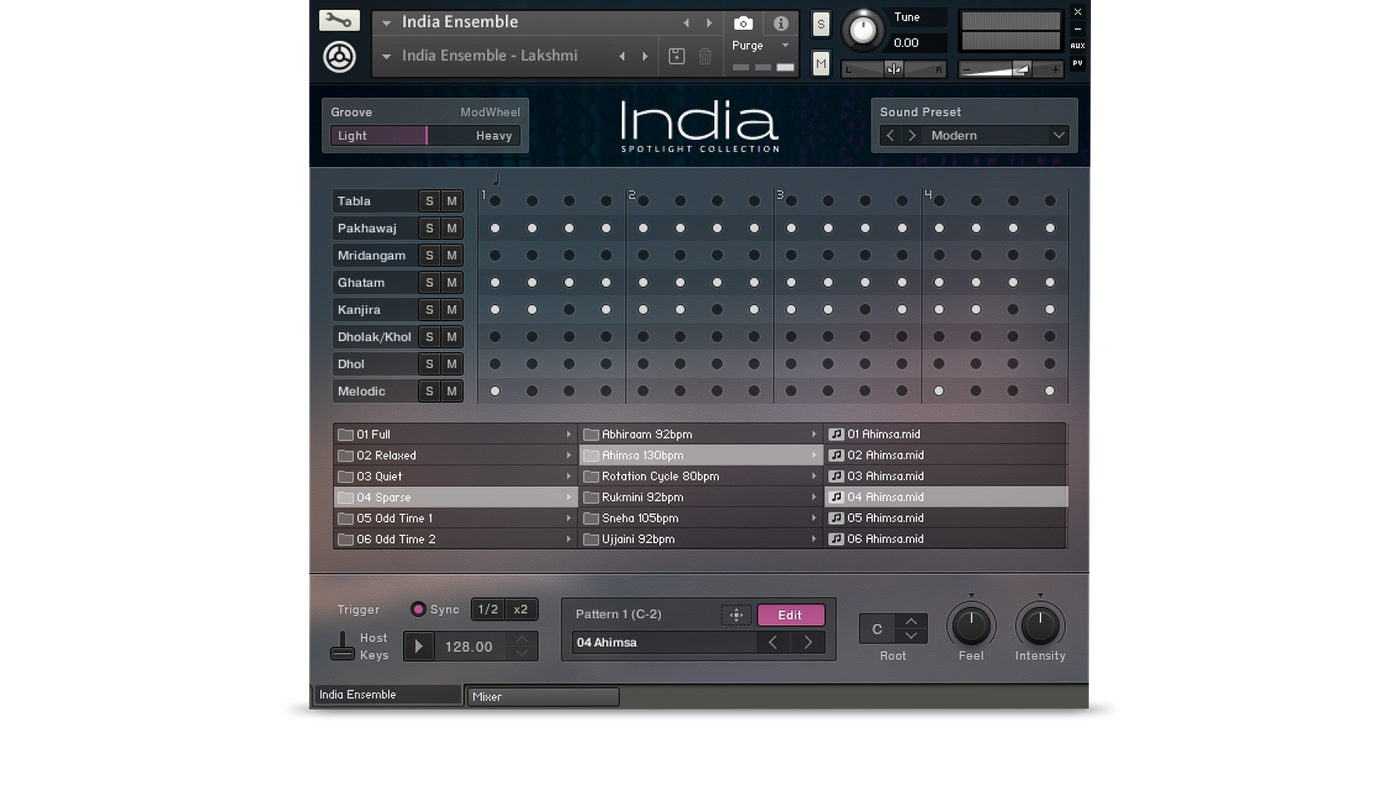Expand the 03 Quiet folder
Screen dimensions: 1400x804
pos(456,476)
